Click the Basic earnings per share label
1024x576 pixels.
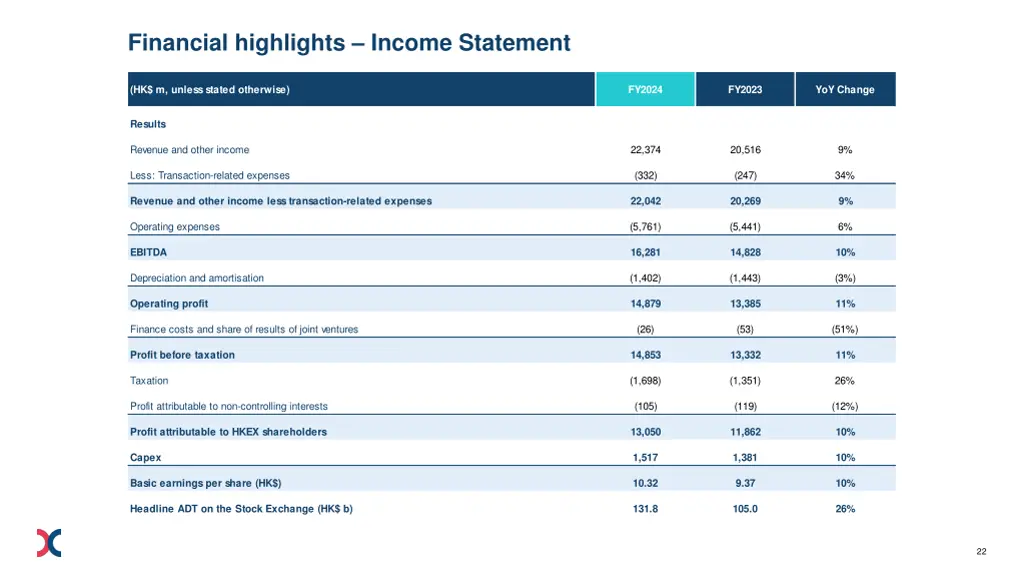click(x=205, y=484)
